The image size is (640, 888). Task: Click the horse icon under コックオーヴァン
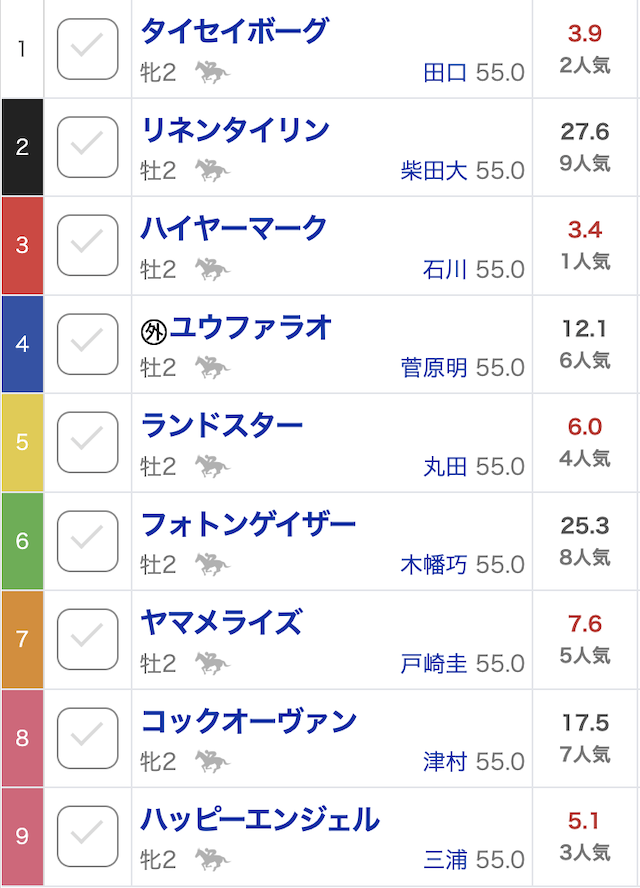click(212, 762)
